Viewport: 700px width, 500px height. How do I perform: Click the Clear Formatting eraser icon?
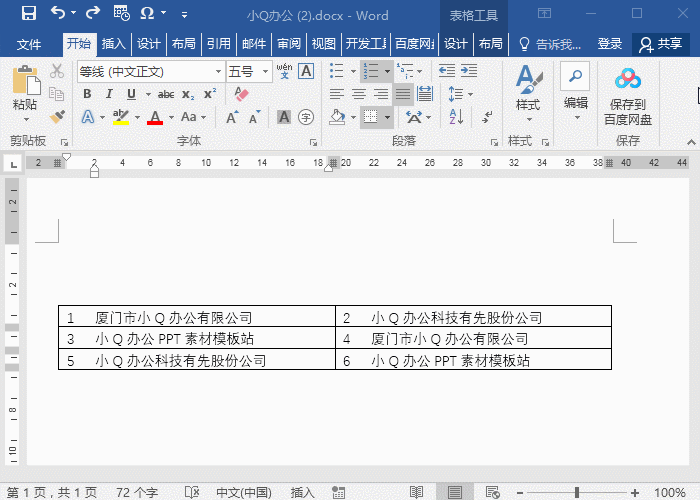(x=240, y=94)
